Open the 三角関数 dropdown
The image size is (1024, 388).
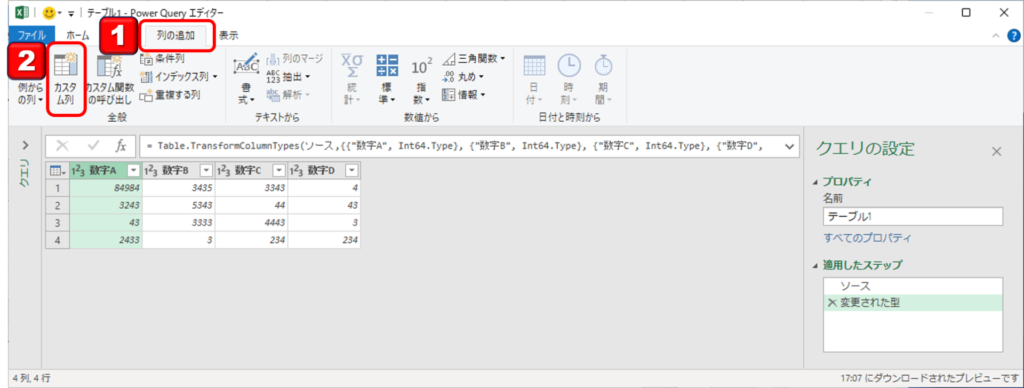pos(474,59)
